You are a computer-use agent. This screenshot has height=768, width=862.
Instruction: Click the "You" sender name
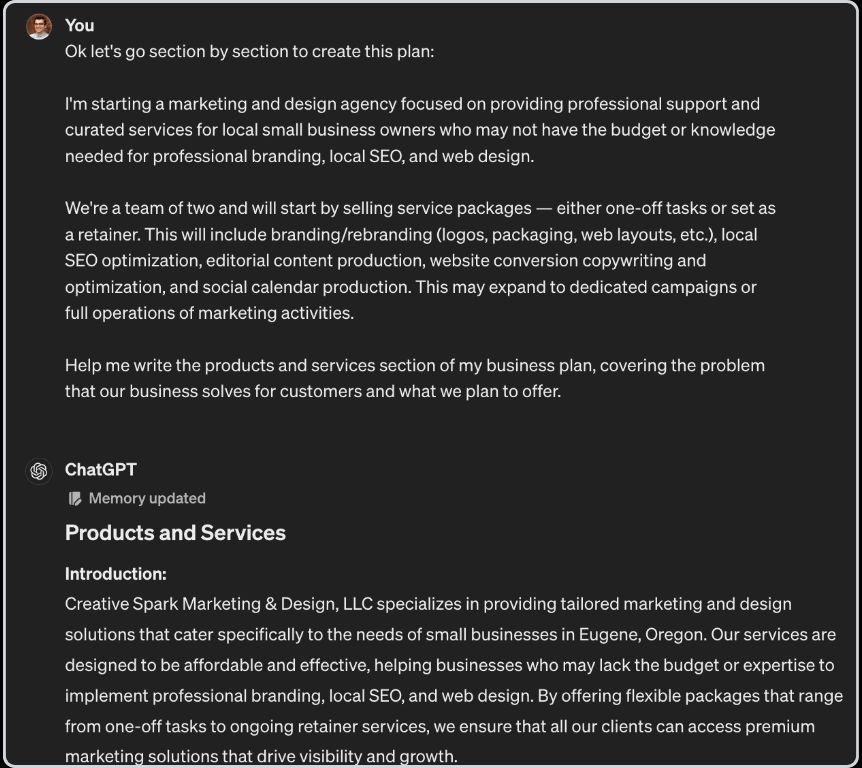coord(79,25)
